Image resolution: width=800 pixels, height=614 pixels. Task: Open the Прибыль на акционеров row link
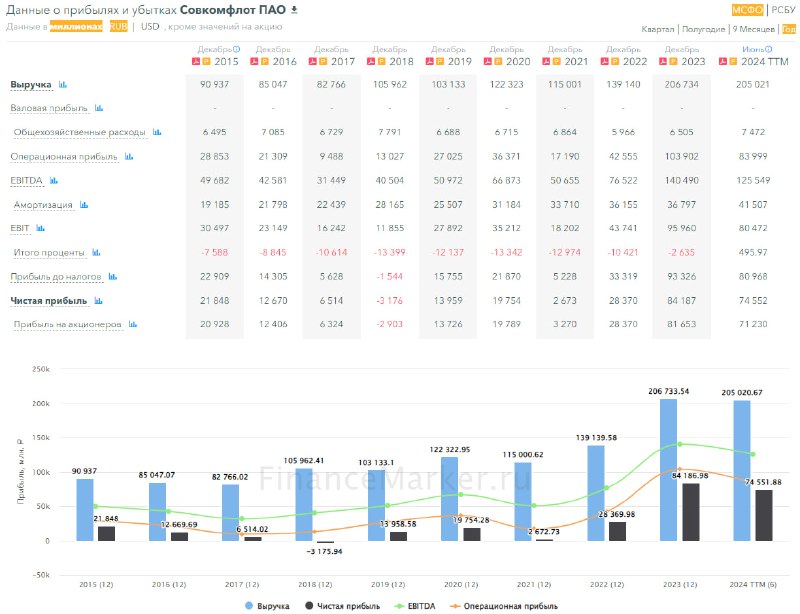coord(68,324)
